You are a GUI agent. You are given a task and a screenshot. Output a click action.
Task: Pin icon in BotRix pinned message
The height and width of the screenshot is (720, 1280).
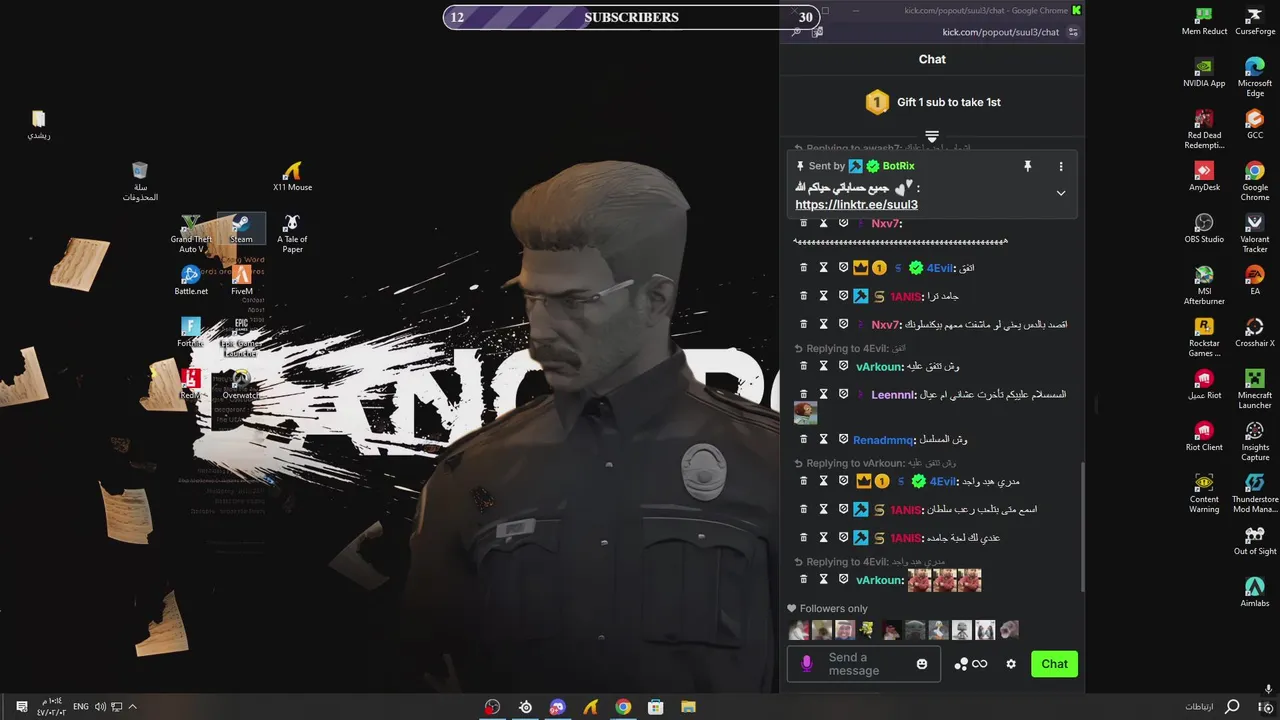click(1027, 166)
